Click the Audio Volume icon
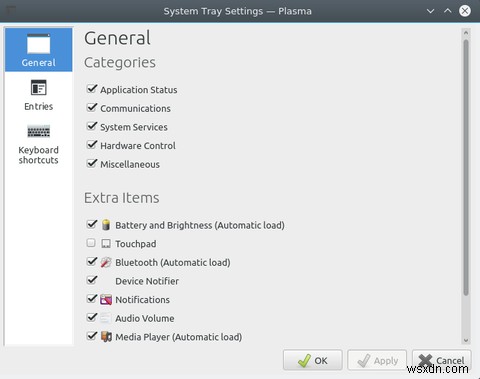The image size is (480, 379). pyautogui.click(x=105, y=318)
